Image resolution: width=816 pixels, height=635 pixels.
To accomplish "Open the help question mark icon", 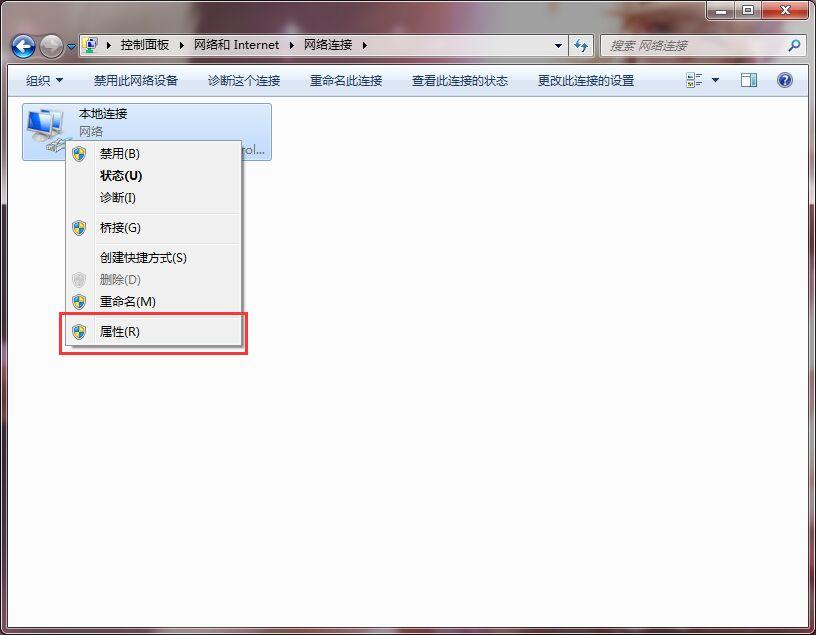I will pyautogui.click(x=785, y=80).
